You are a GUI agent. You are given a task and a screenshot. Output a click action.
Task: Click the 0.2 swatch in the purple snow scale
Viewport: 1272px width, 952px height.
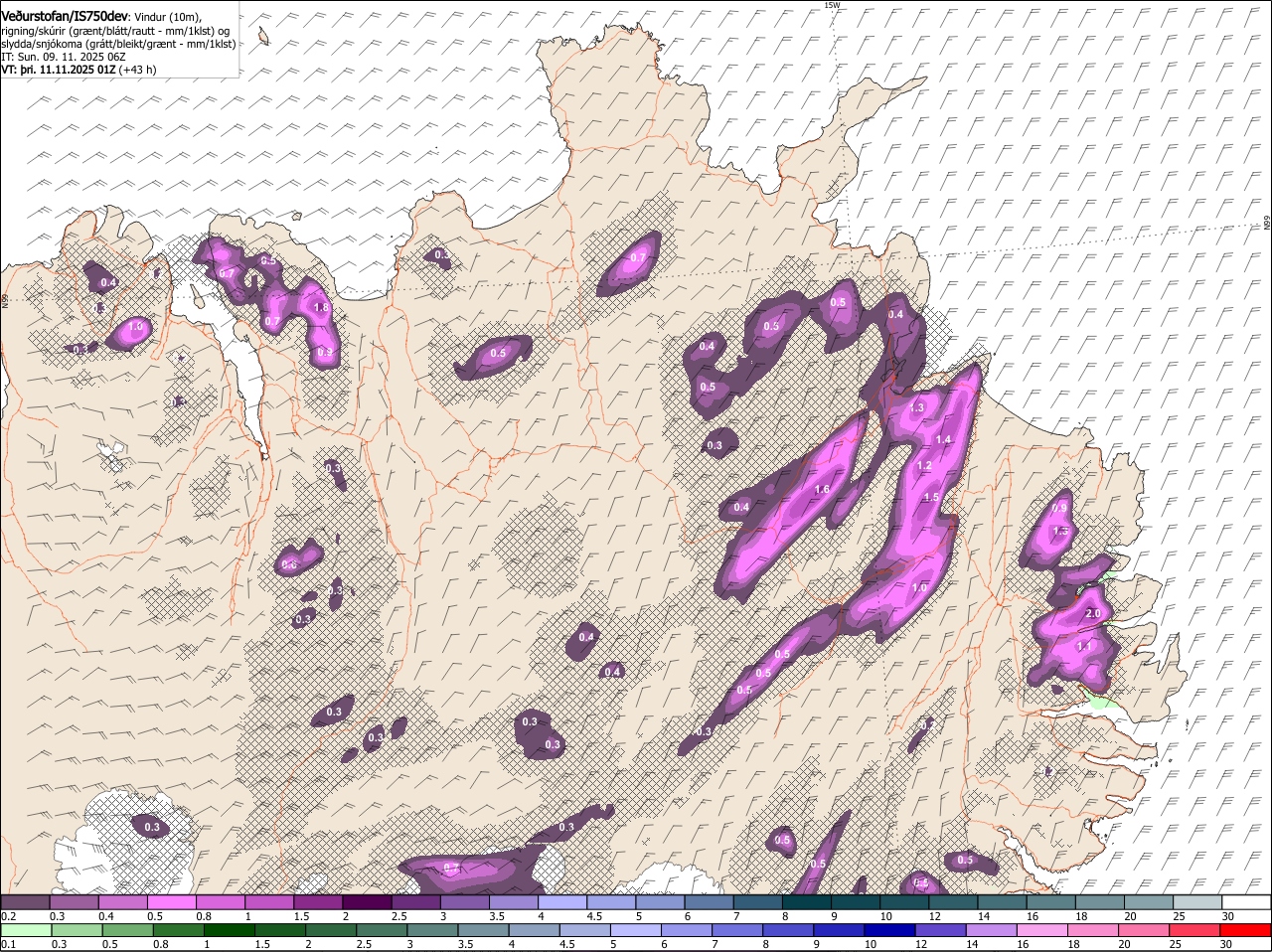[25, 901]
